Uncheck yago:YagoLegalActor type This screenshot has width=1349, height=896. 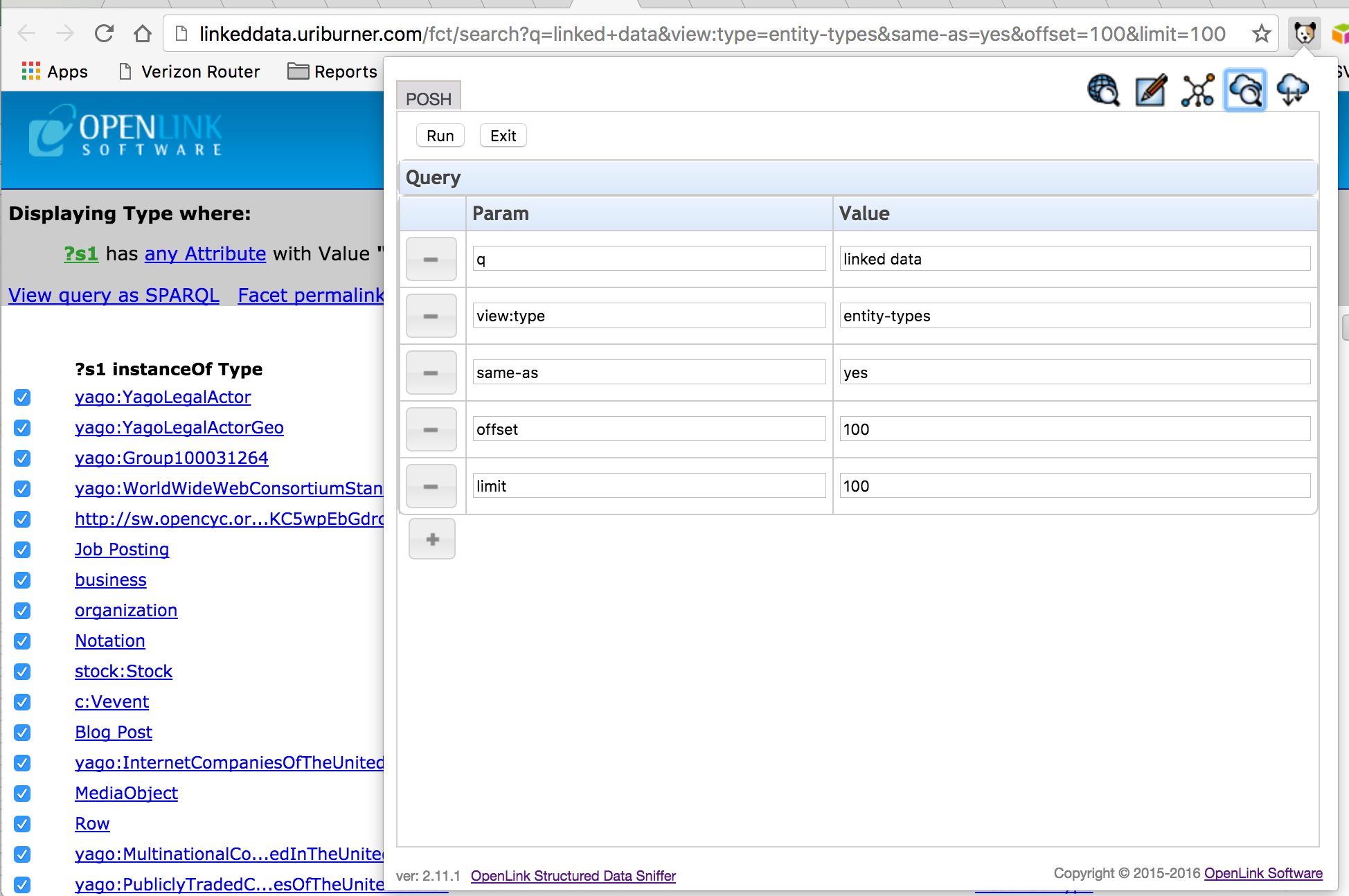(21, 397)
